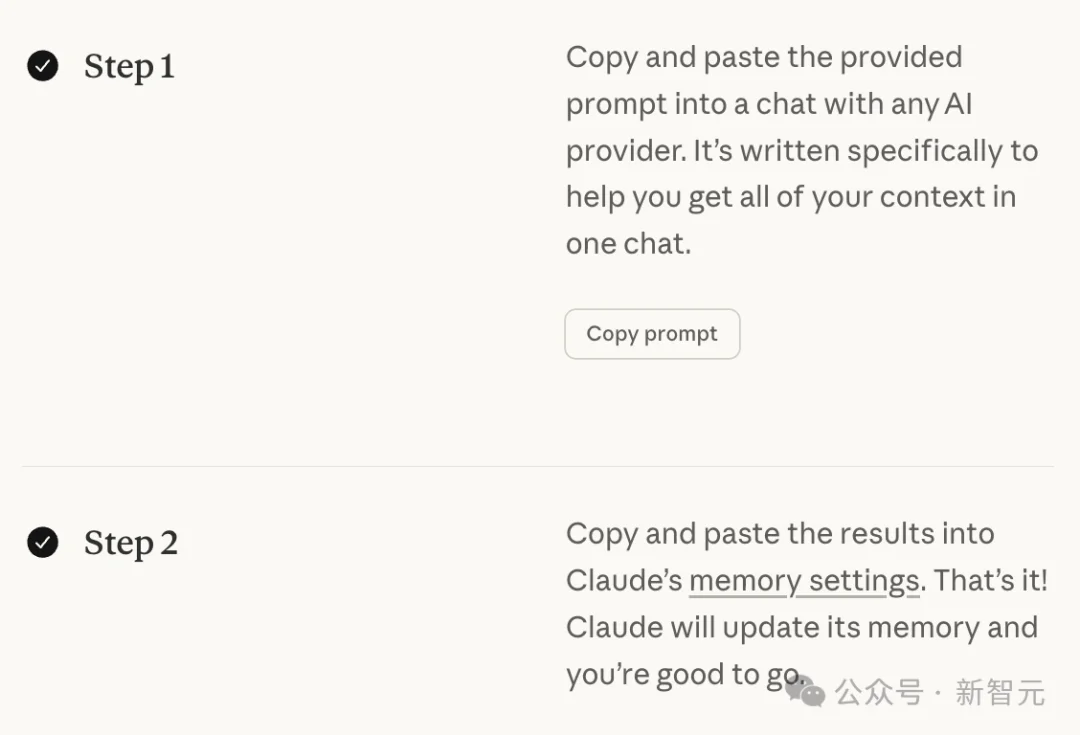This screenshot has width=1080, height=735.
Task: Click "one chat." ending Step 1 description
Action: coord(628,244)
